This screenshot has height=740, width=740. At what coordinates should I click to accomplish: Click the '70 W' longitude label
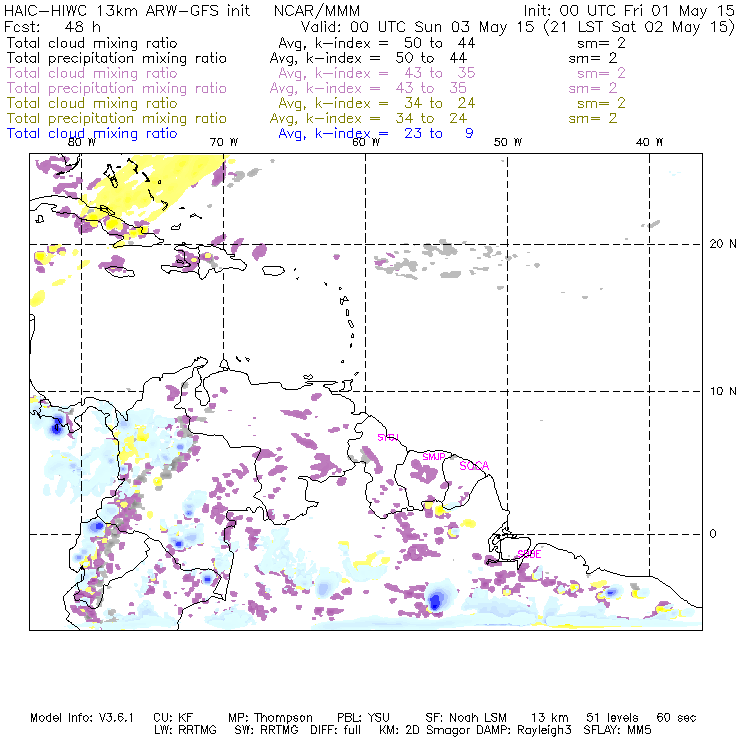224,142
